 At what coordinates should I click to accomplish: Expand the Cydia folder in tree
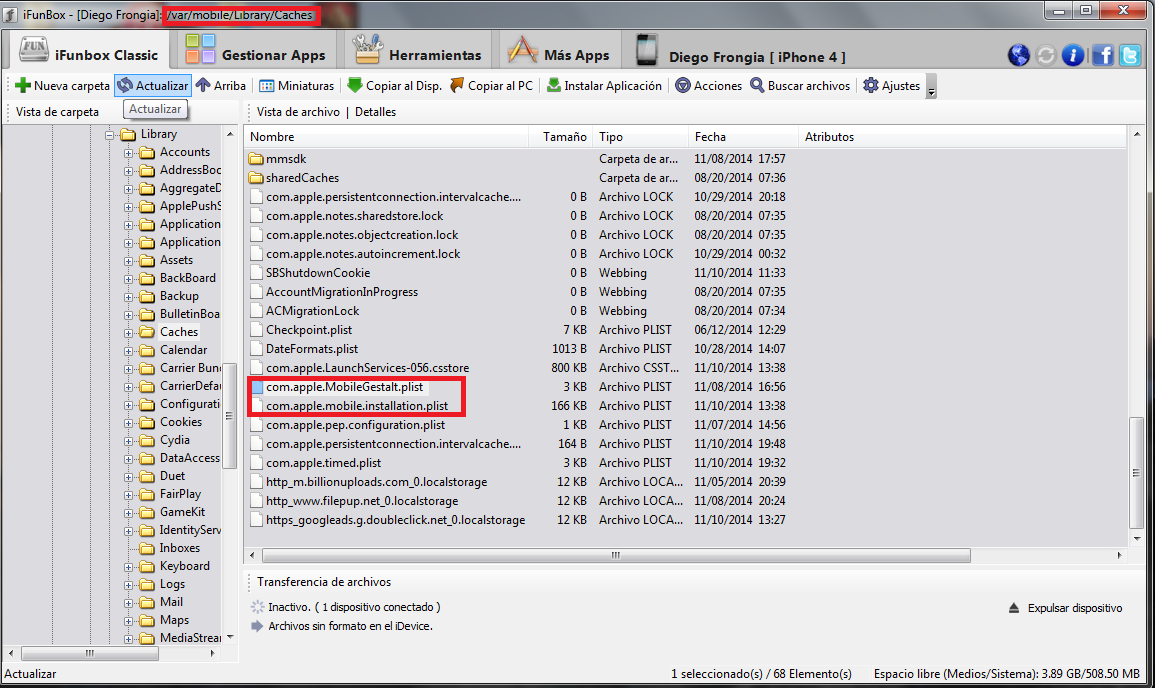[129, 441]
